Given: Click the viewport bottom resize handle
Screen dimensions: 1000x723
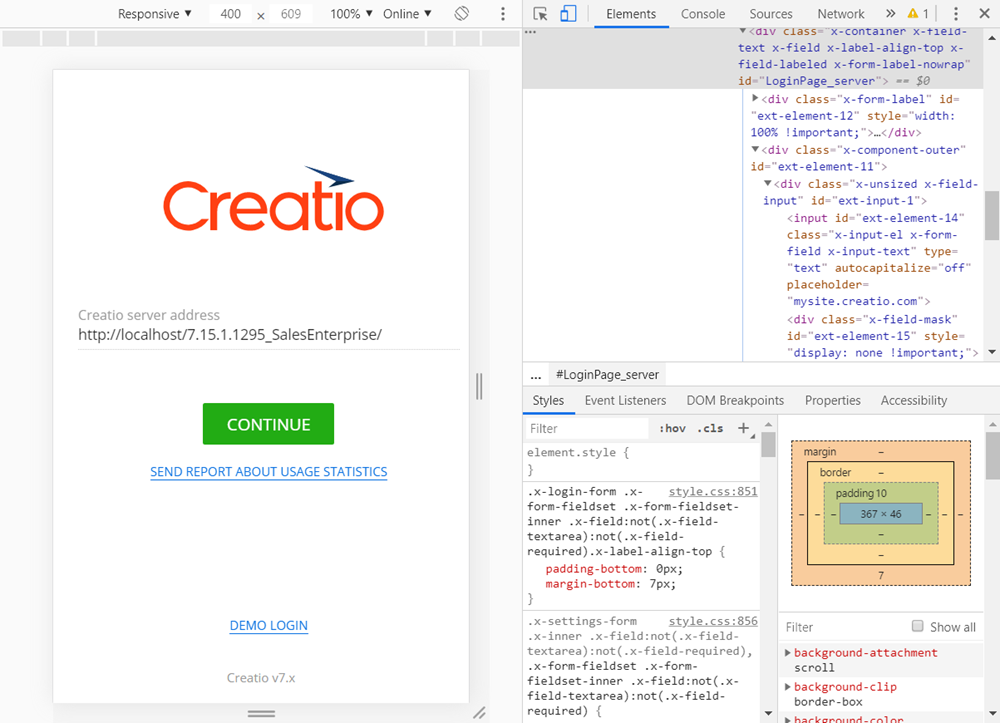Looking at the screenshot, I should [x=261, y=713].
